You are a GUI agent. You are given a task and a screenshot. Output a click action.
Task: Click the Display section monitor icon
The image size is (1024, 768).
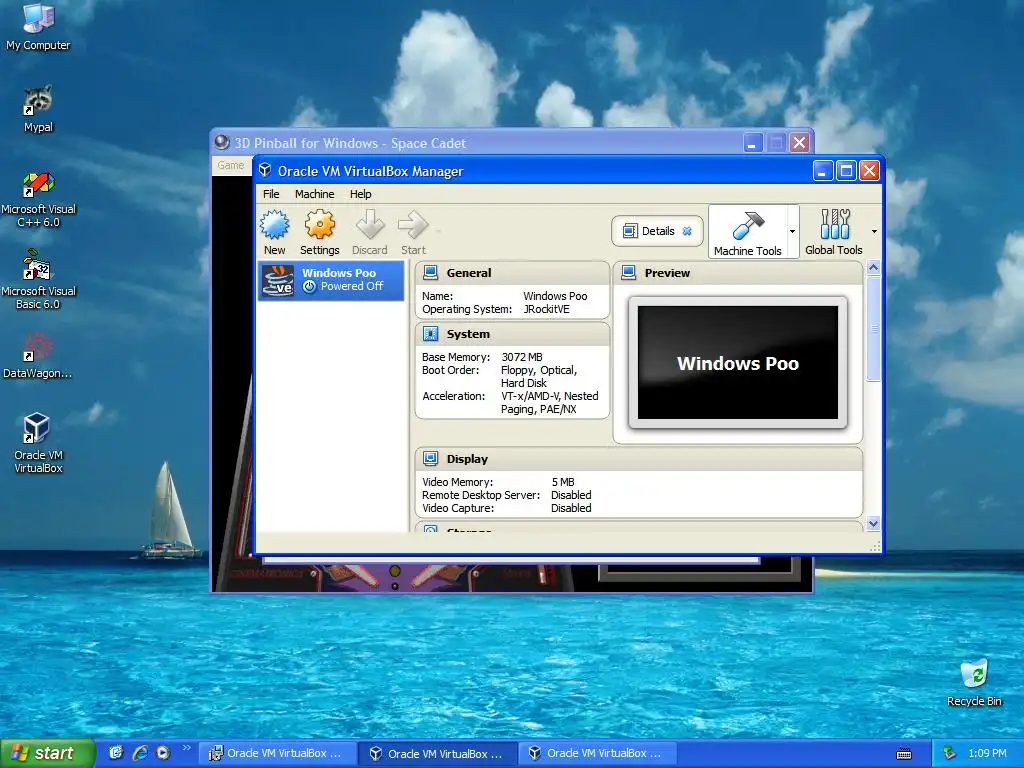pyautogui.click(x=430, y=458)
